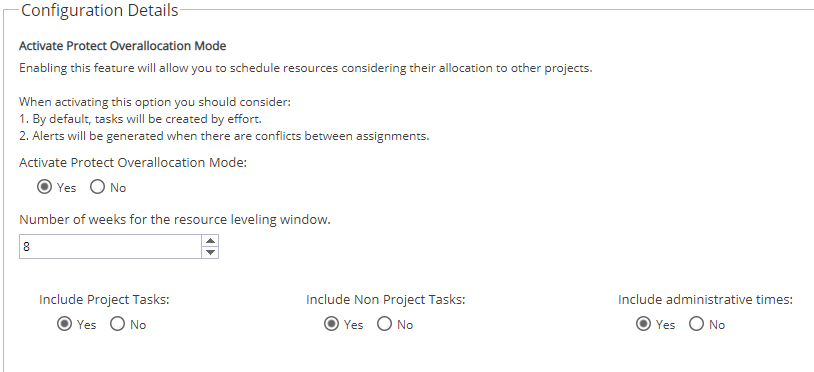Viewport: 814px width, 372px height.
Task: Disable Include administrative times with No
Action: (697, 324)
